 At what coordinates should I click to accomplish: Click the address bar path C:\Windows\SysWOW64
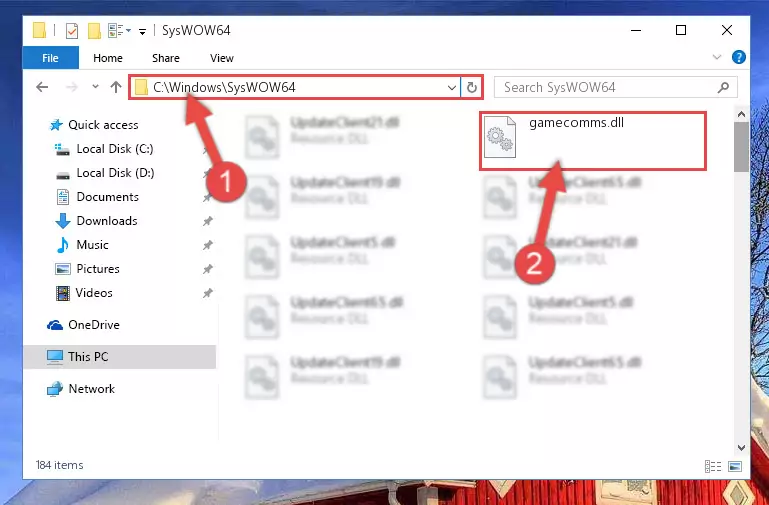[x=224, y=87]
